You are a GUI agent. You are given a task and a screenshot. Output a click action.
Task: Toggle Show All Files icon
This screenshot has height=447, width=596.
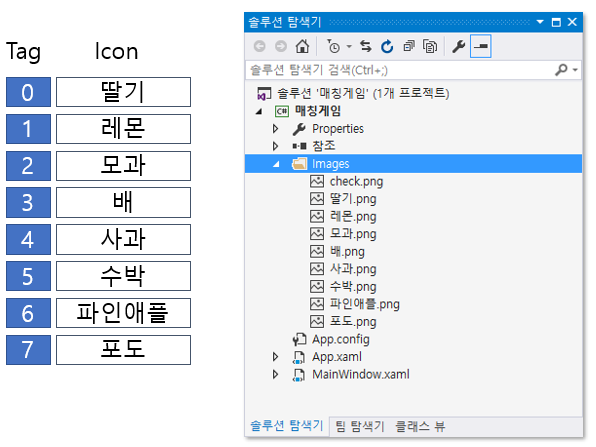[430, 46]
